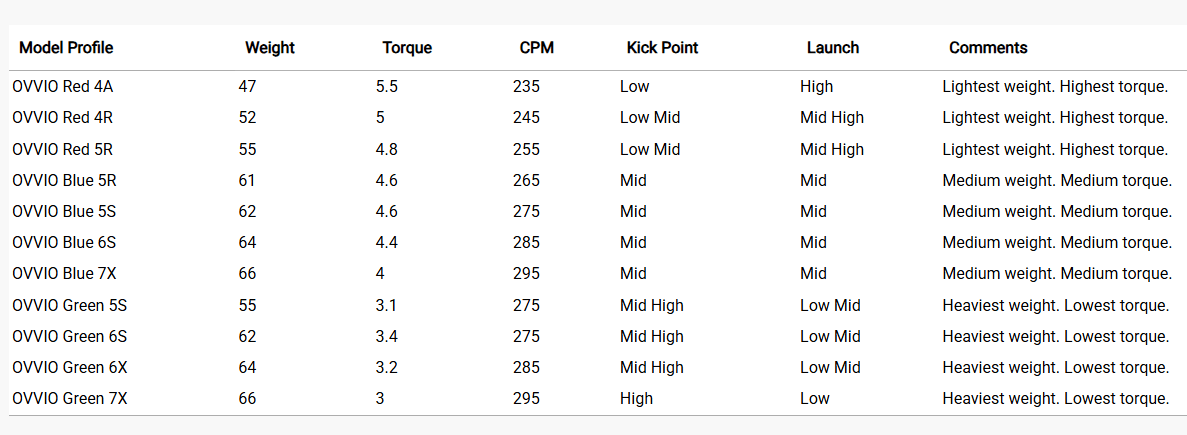Click the OVVIO Green 5S model name
The width and height of the screenshot is (1187, 435).
click(70, 306)
